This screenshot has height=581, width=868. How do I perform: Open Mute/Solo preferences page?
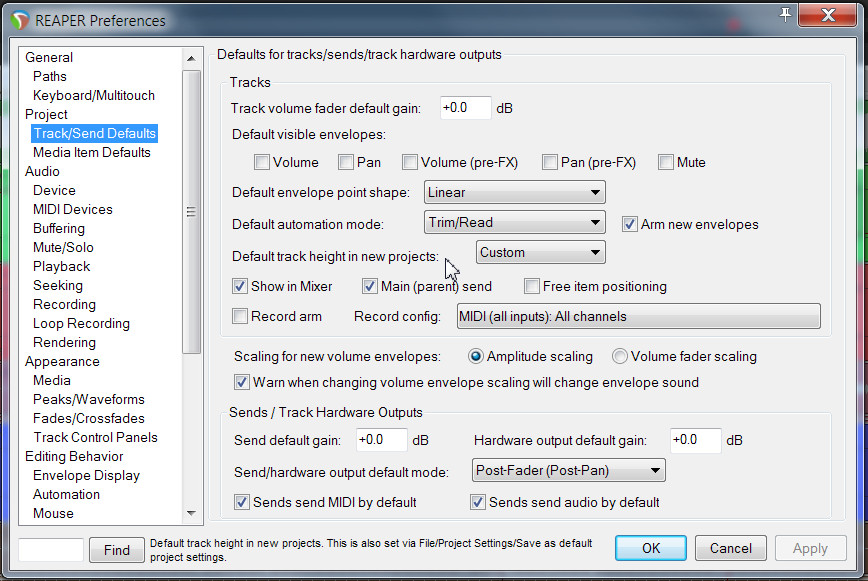click(x=63, y=247)
